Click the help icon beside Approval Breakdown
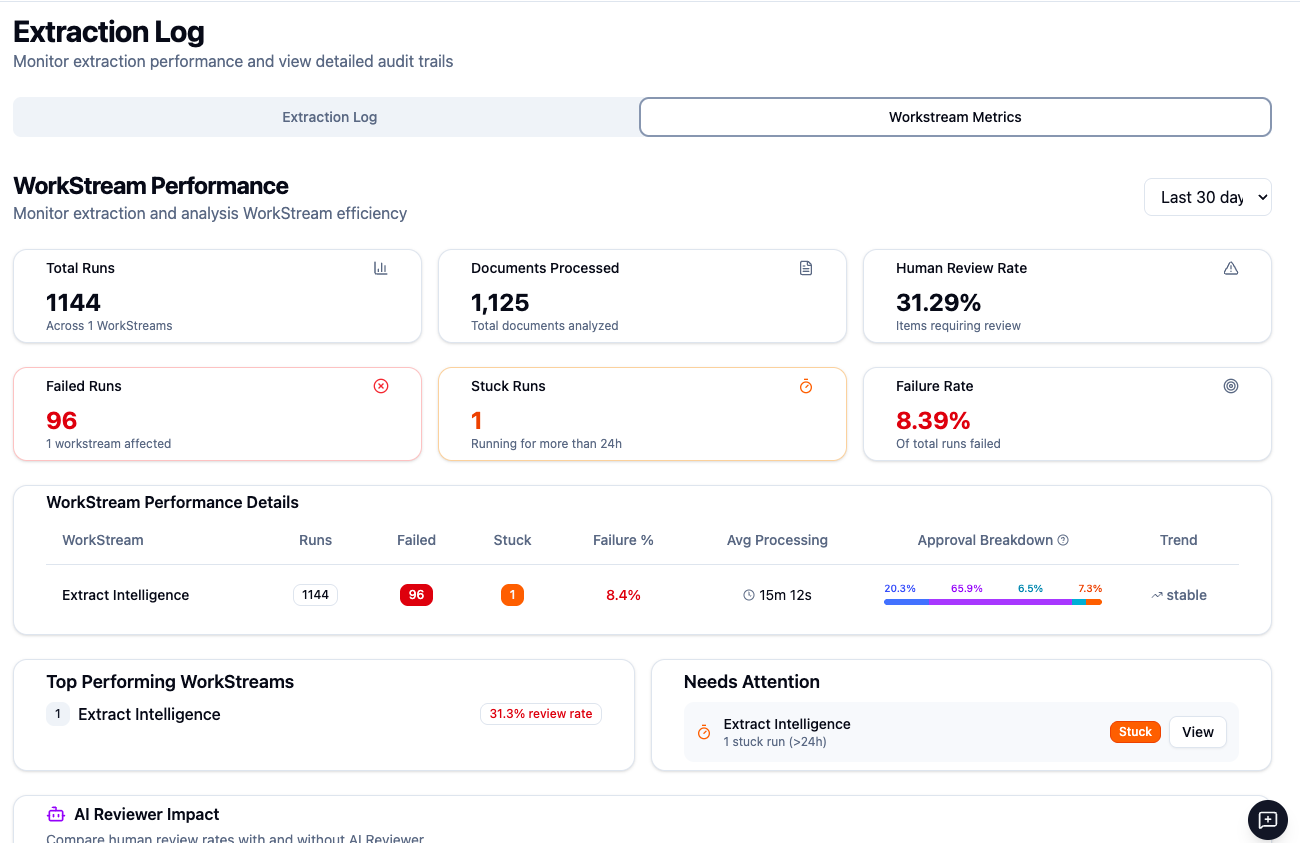 [x=1063, y=540]
